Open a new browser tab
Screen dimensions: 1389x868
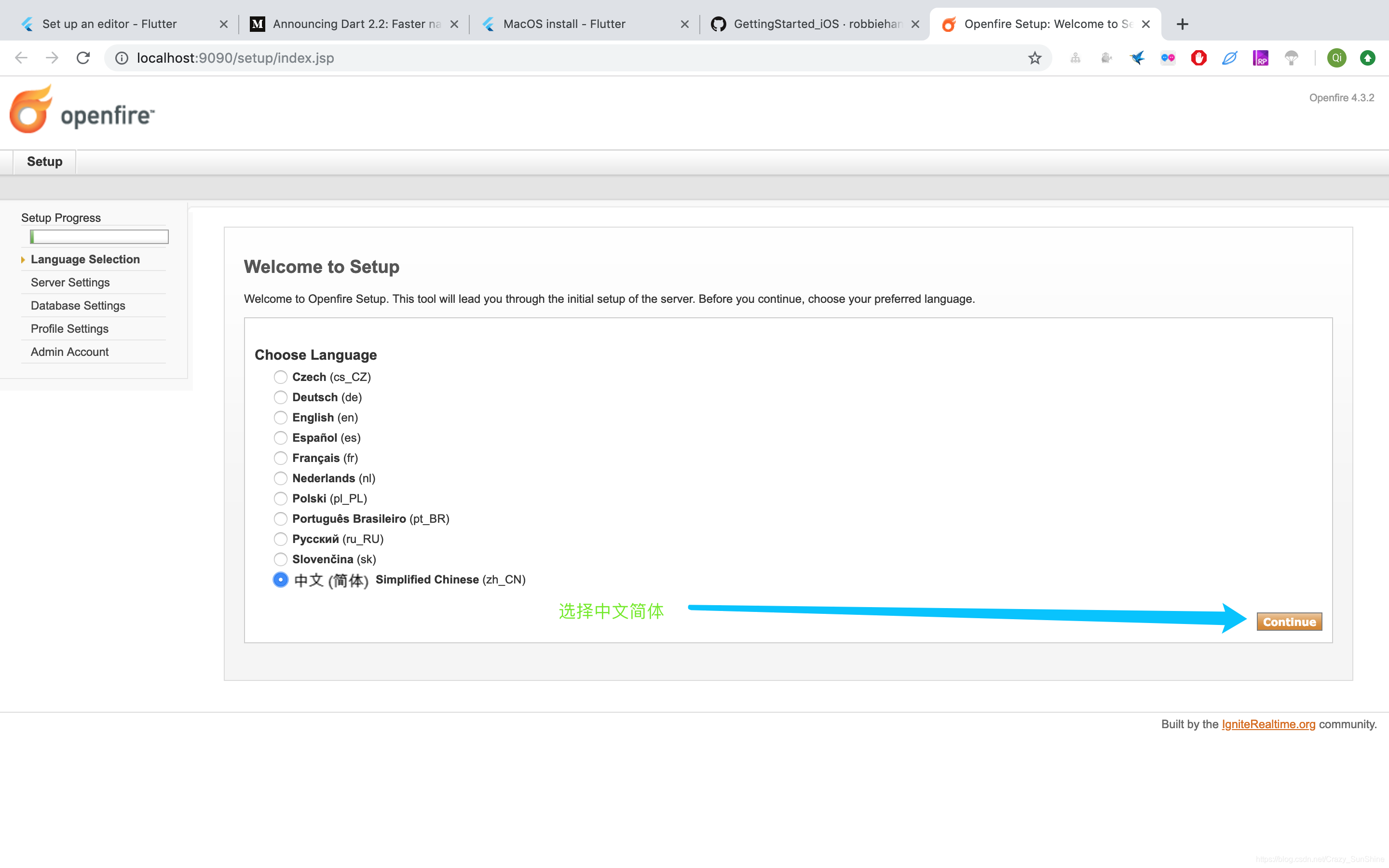[x=1183, y=24]
